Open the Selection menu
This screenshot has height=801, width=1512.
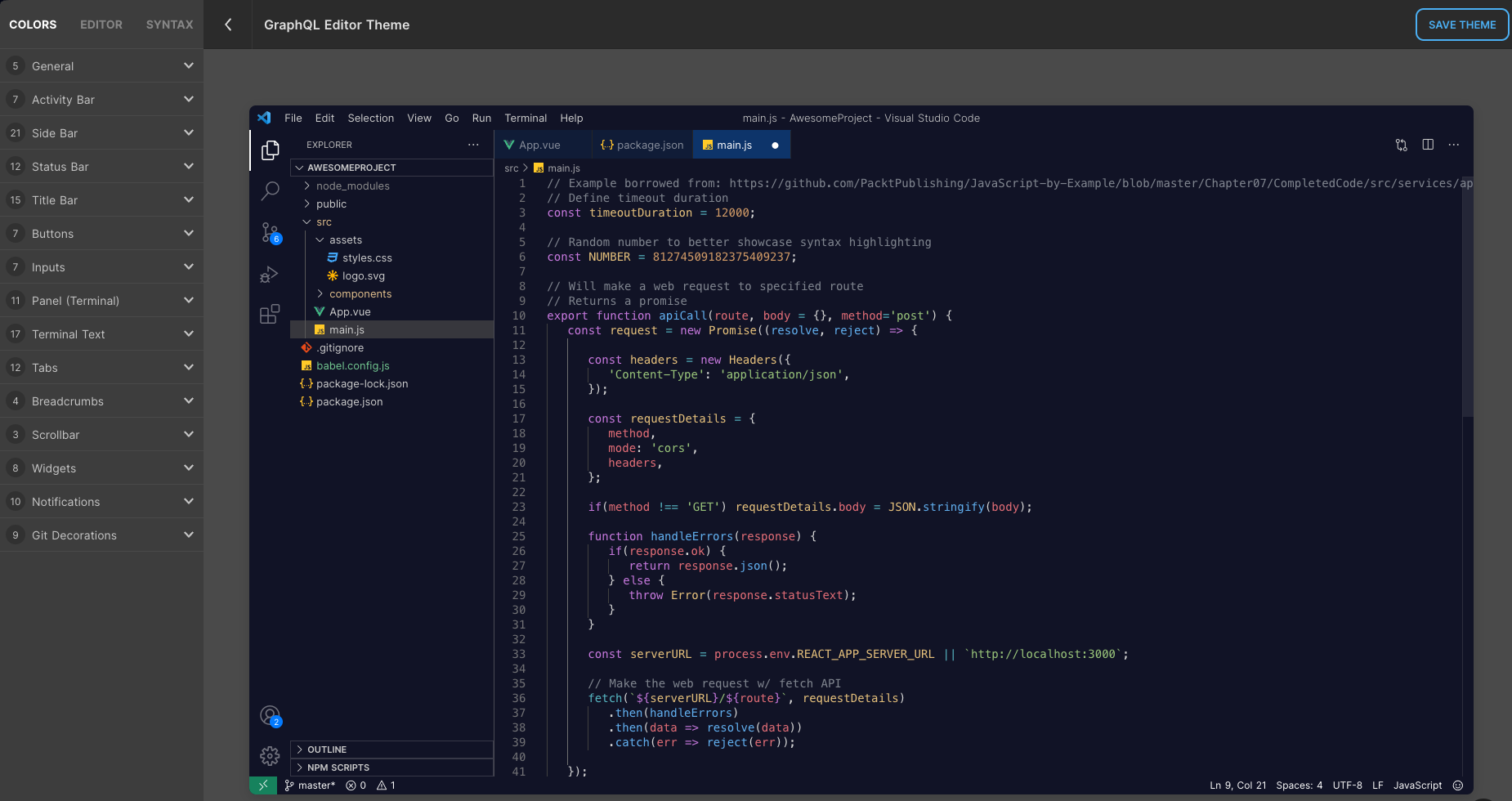(371, 119)
